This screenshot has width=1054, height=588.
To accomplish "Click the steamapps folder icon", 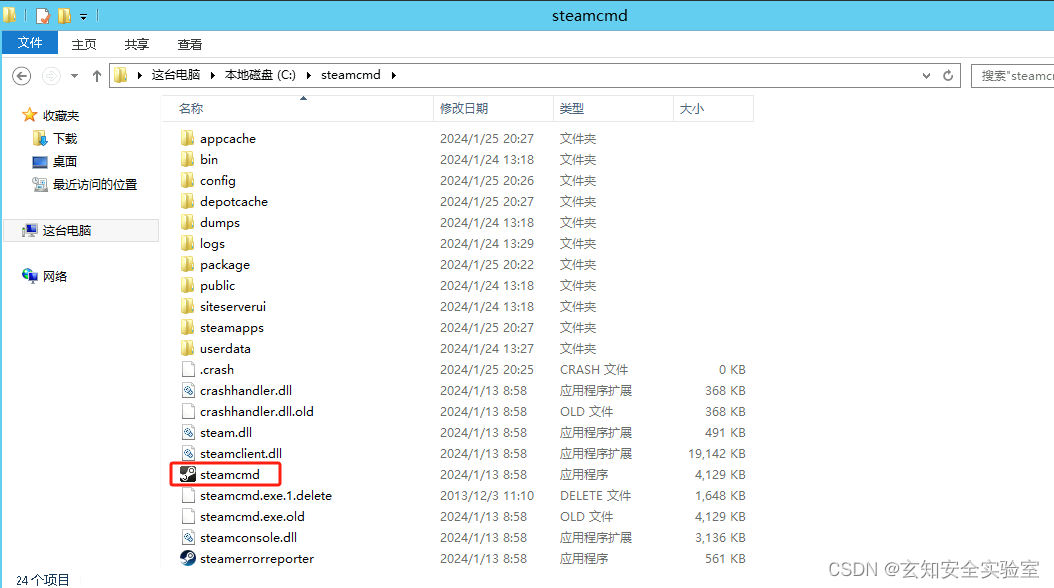I will [x=188, y=327].
